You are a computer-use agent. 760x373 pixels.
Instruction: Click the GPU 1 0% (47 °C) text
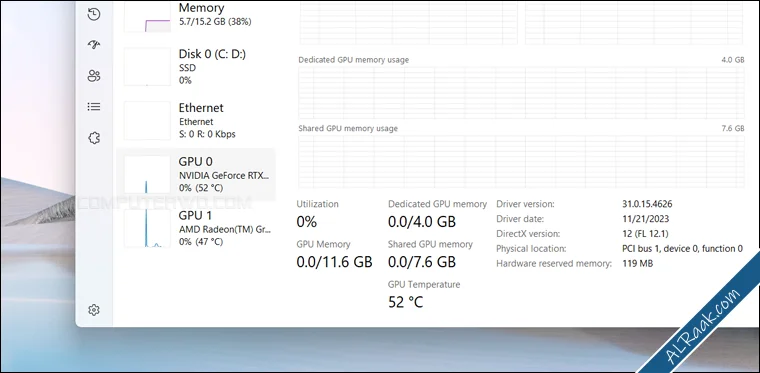(x=201, y=242)
